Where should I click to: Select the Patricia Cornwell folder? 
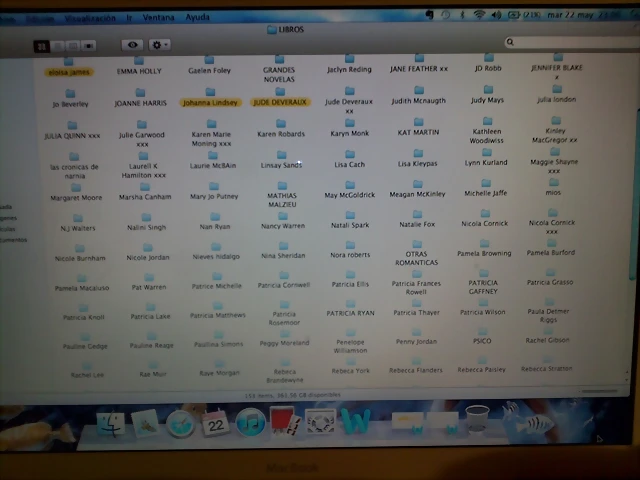[x=284, y=280]
